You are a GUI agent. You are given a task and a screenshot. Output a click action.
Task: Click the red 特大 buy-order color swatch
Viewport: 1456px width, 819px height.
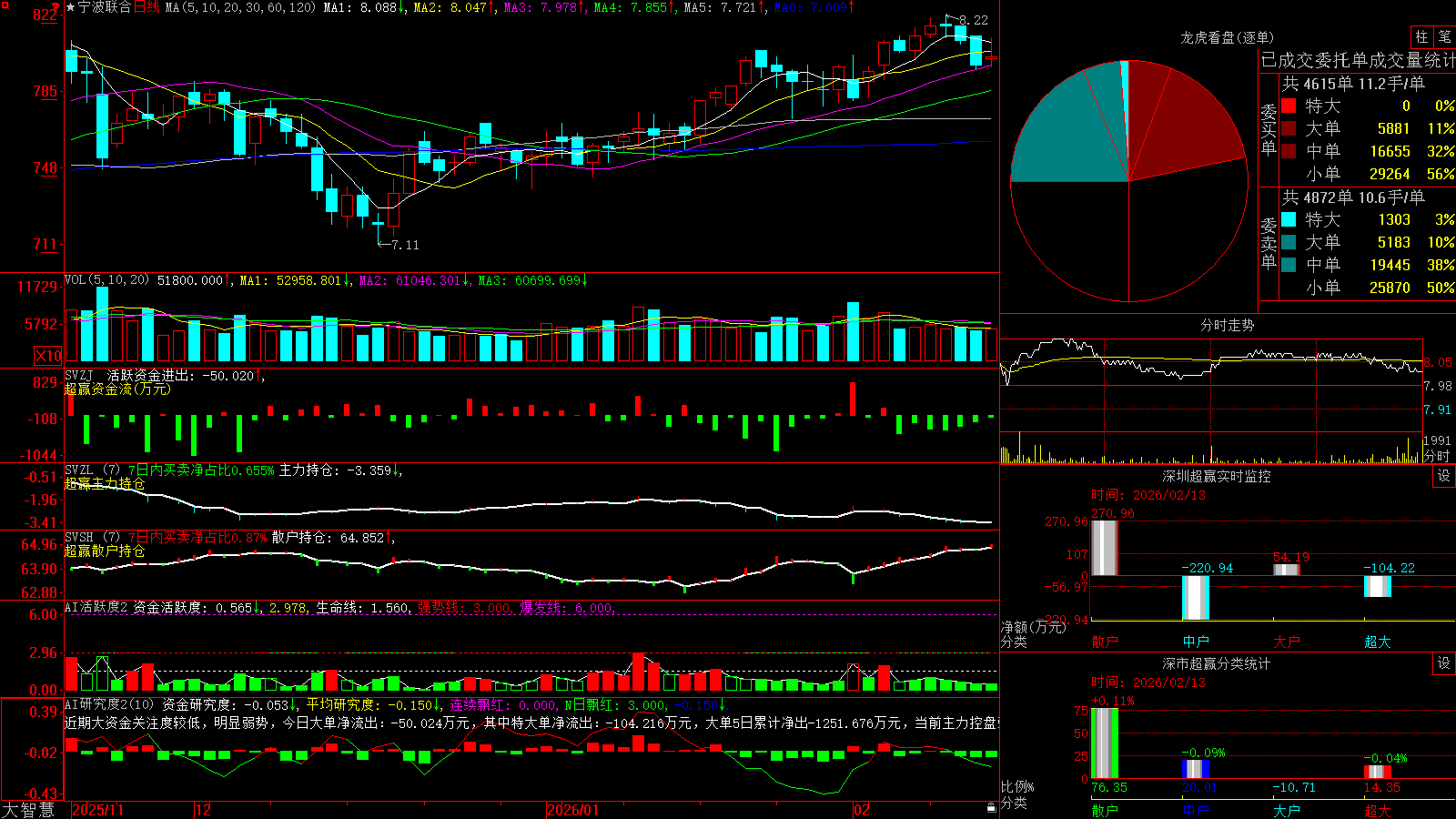1289,106
